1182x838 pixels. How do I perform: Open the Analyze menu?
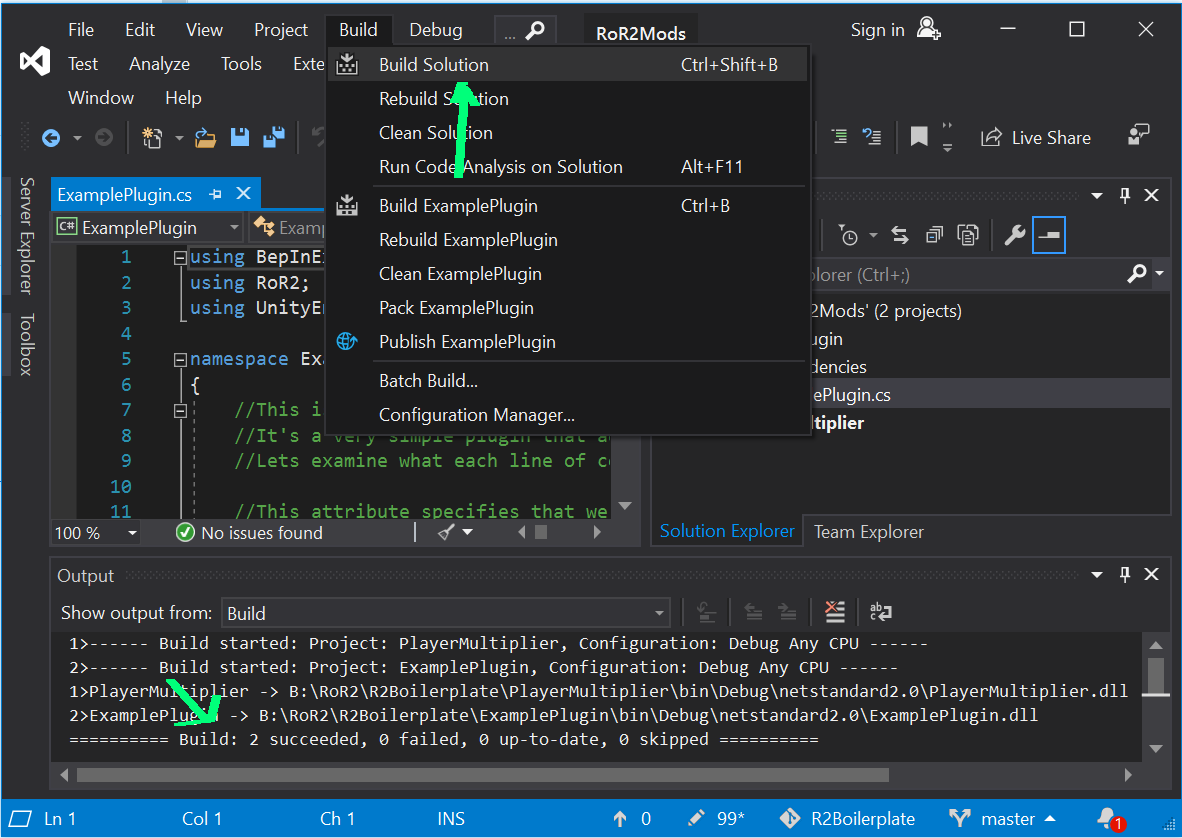[x=159, y=64]
